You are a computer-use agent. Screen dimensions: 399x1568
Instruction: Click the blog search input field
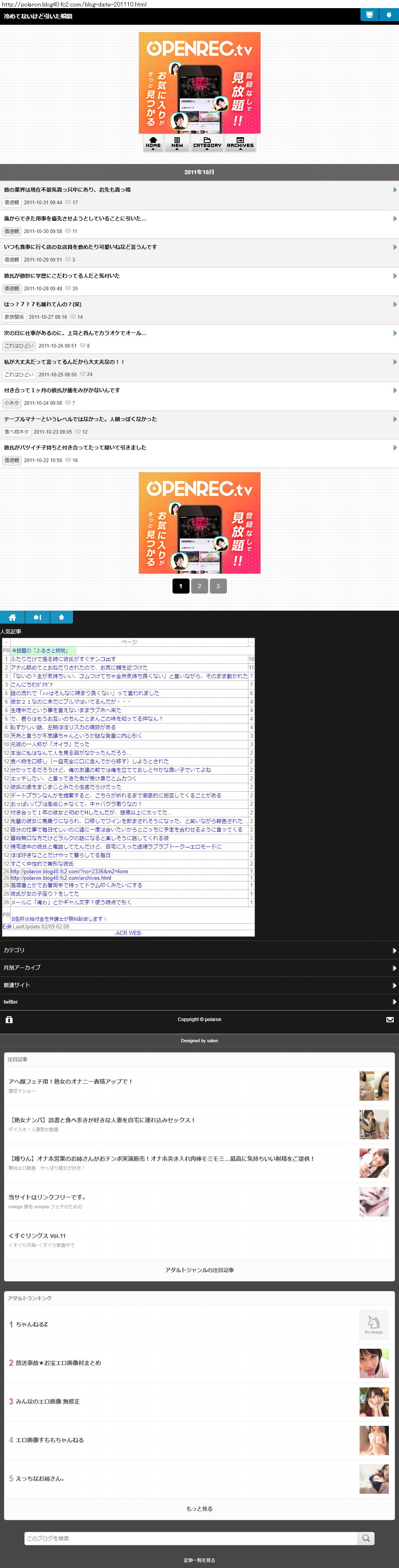[190, 1538]
